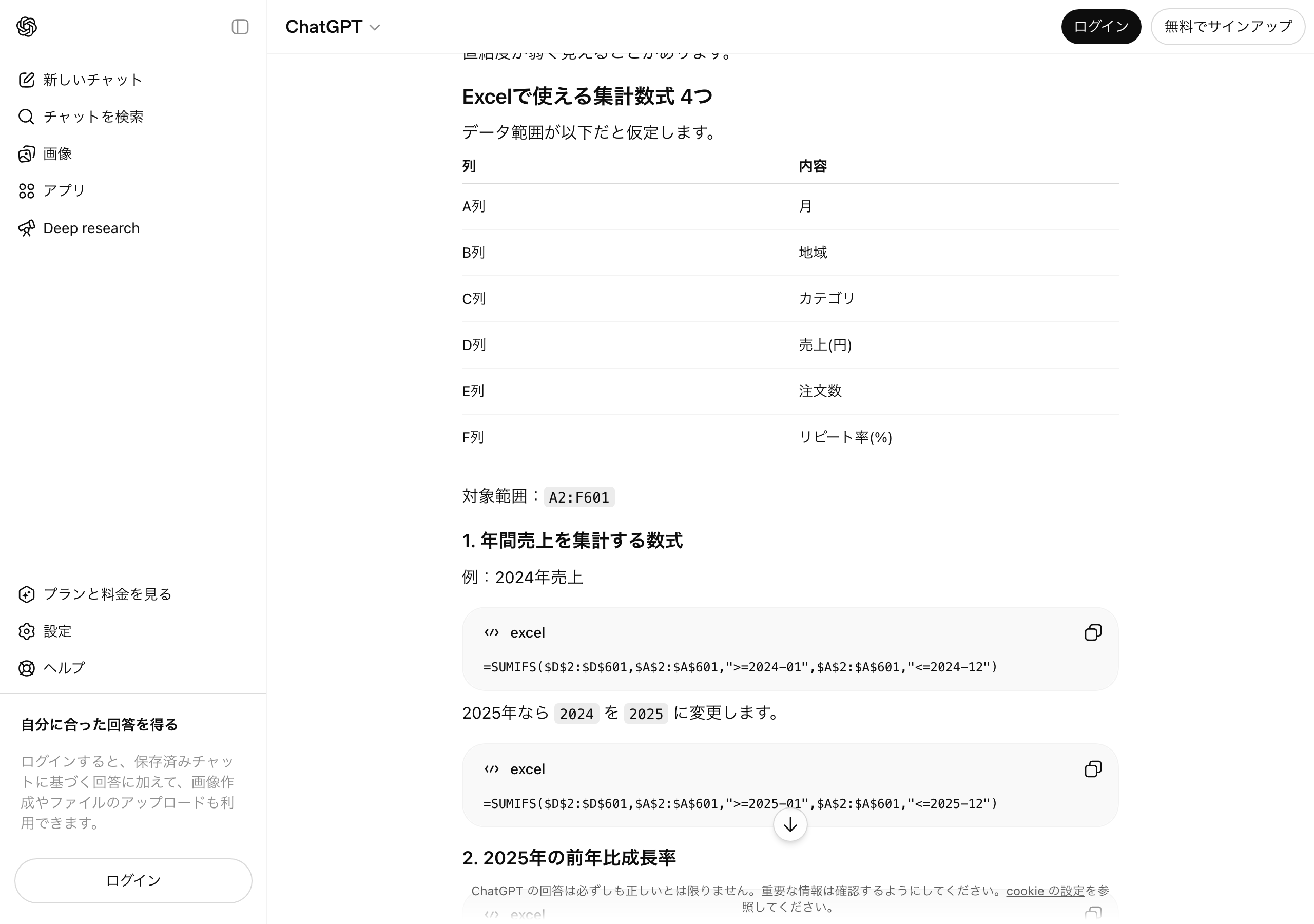Click the black ログイン button in header
This screenshot has height=924, width=1314.
(1100, 26)
